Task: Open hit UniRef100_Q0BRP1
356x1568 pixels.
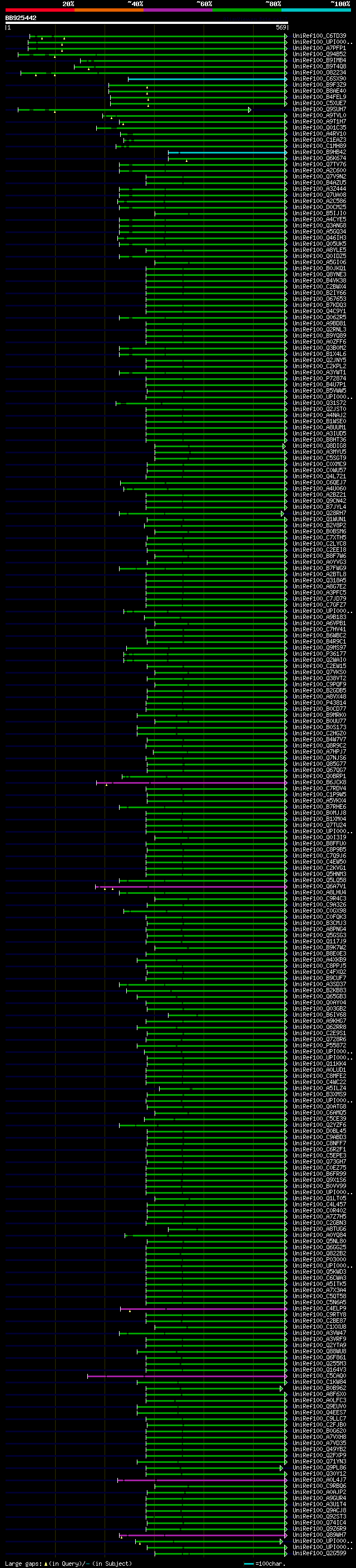Action: click(x=319, y=776)
